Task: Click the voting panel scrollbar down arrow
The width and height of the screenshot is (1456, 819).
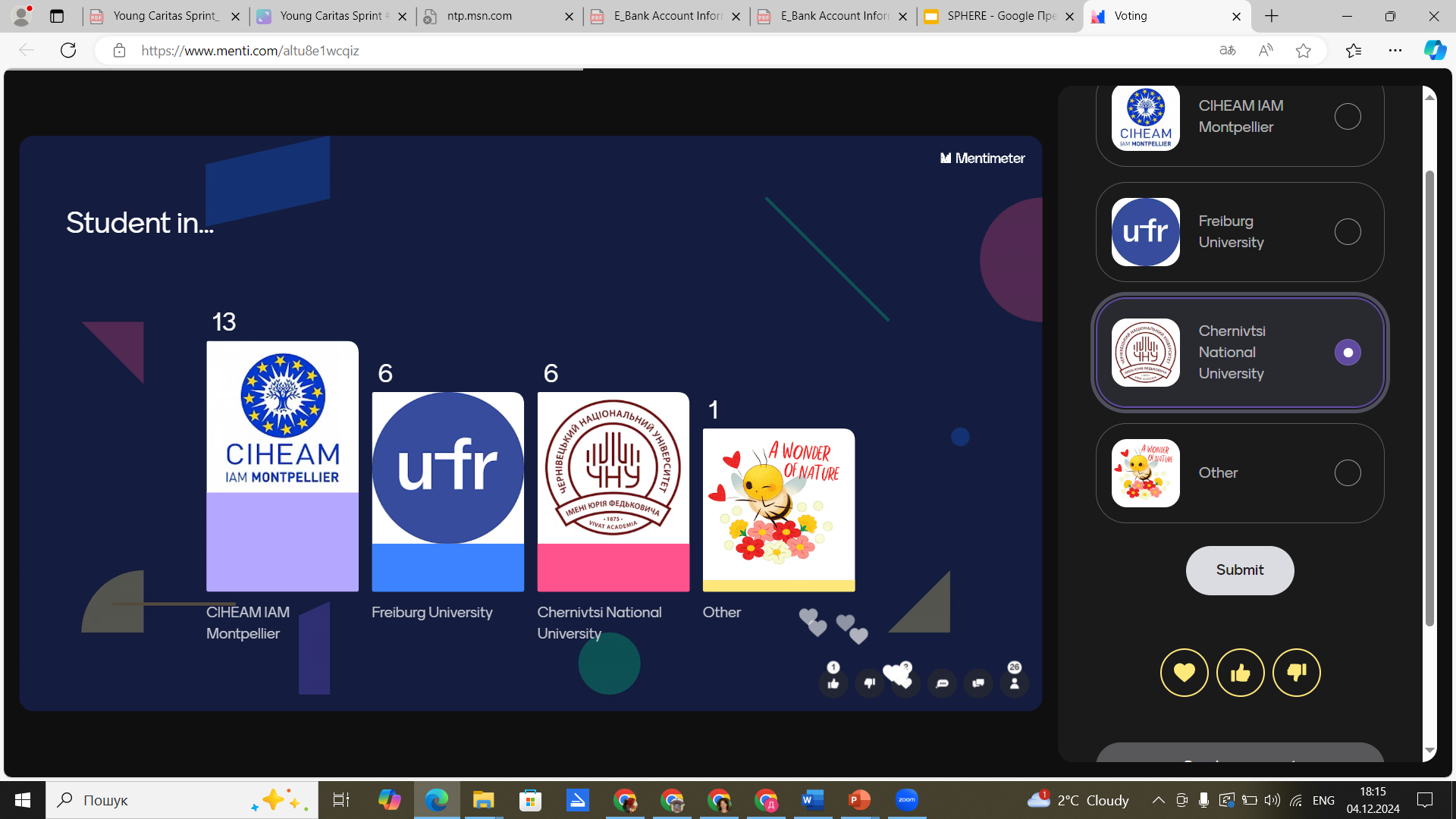Action: (1429, 751)
